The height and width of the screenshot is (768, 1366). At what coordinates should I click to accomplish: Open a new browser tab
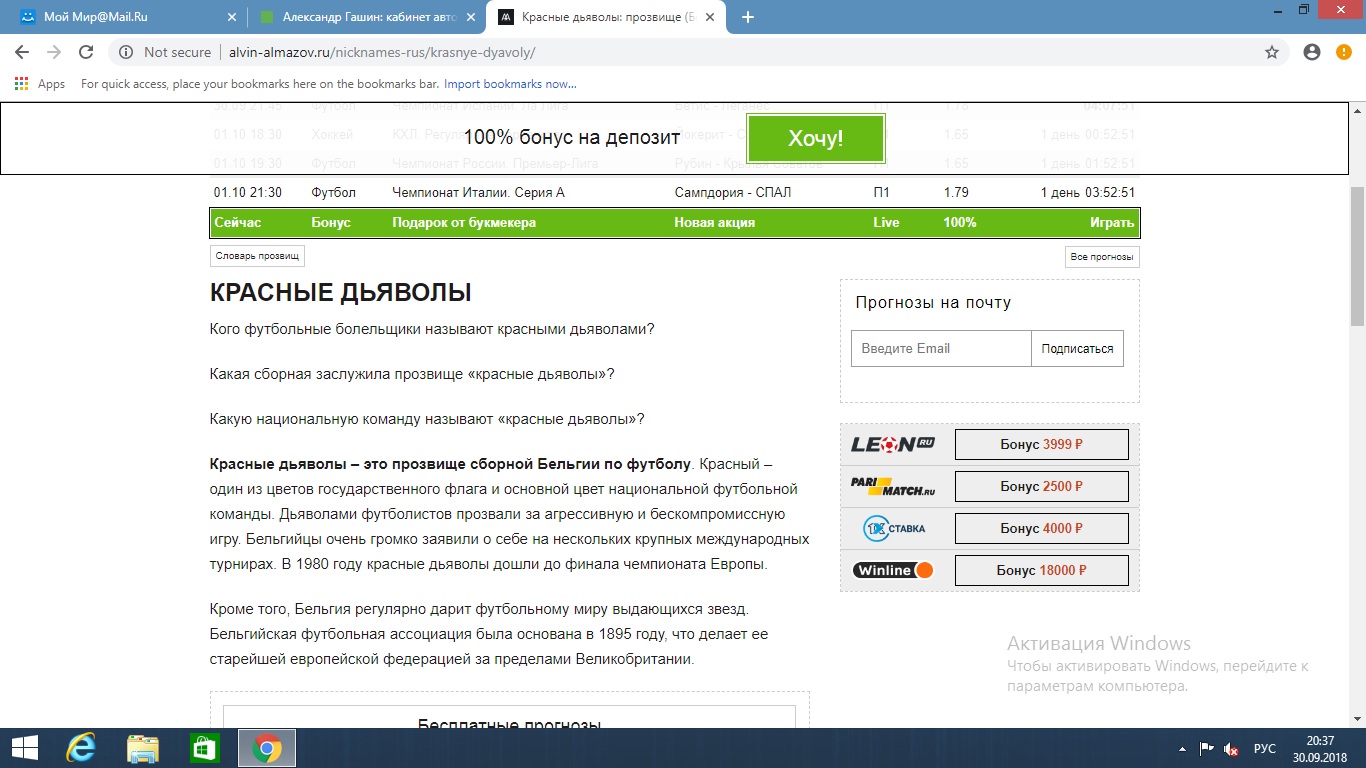pos(747,17)
